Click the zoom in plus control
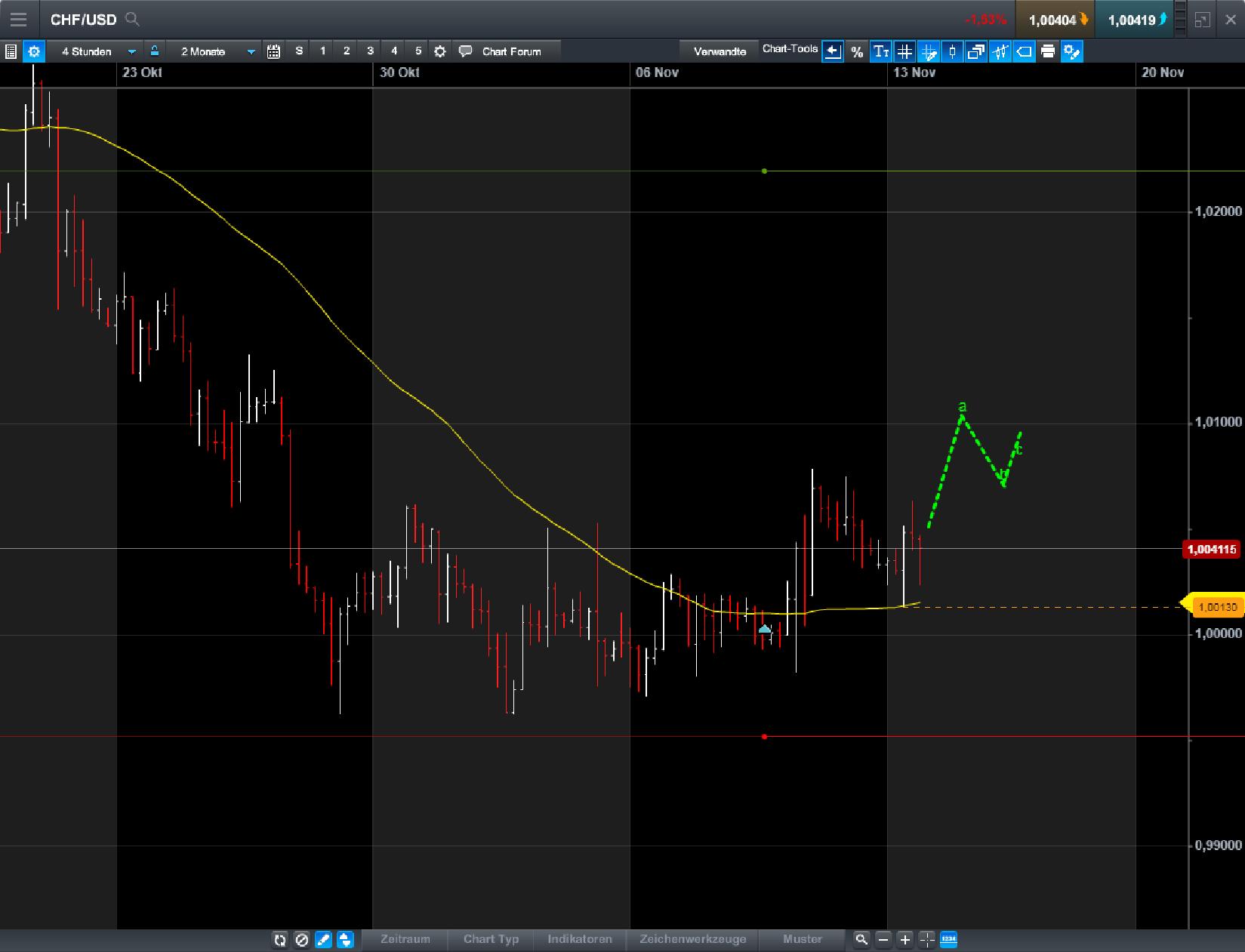 tap(904, 939)
